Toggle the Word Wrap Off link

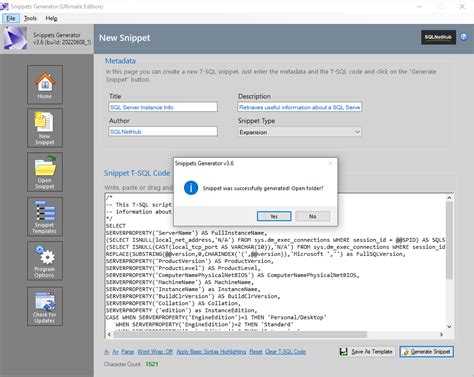click(155, 352)
